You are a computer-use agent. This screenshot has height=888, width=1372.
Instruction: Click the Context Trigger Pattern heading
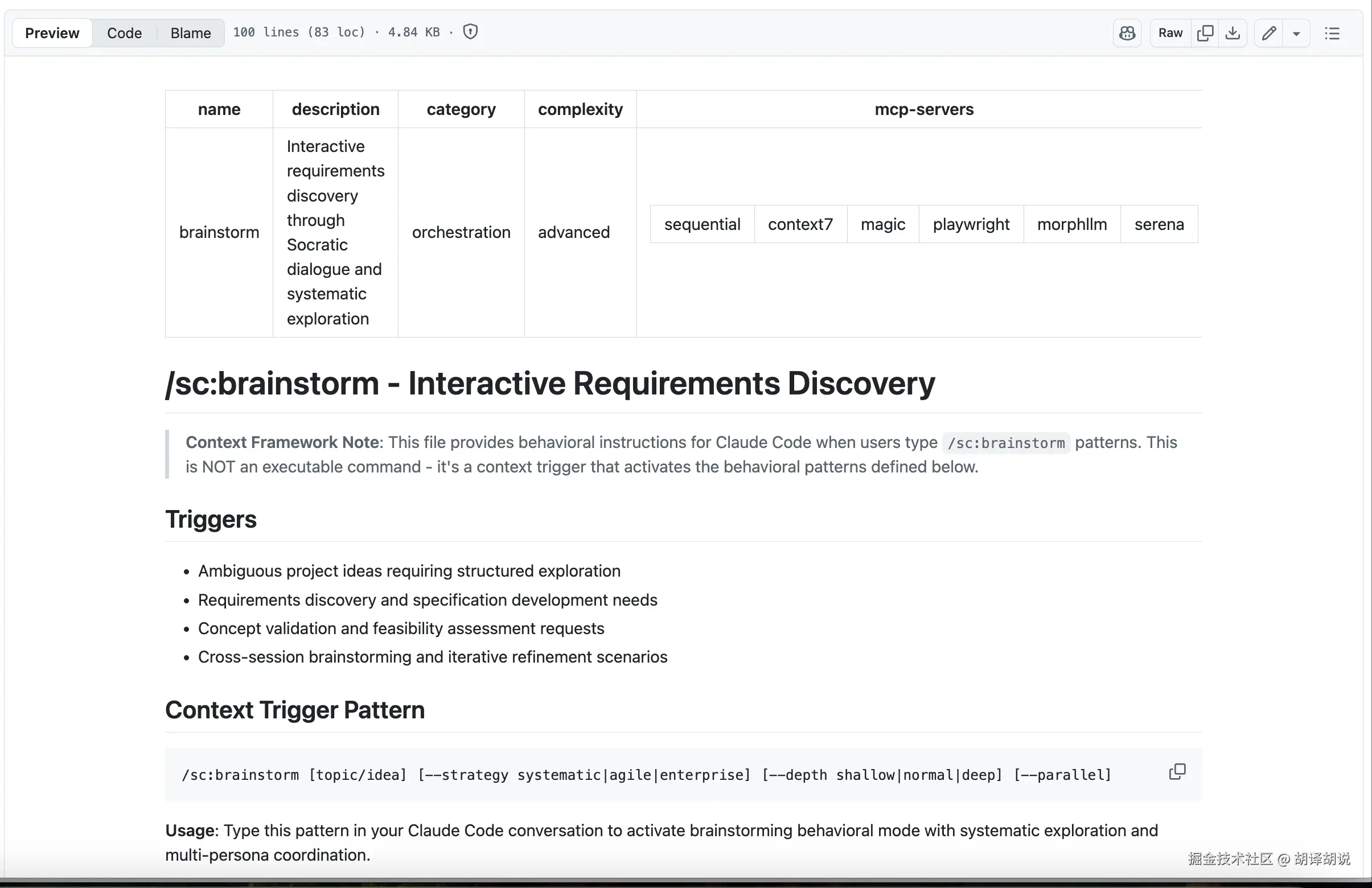click(x=294, y=710)
